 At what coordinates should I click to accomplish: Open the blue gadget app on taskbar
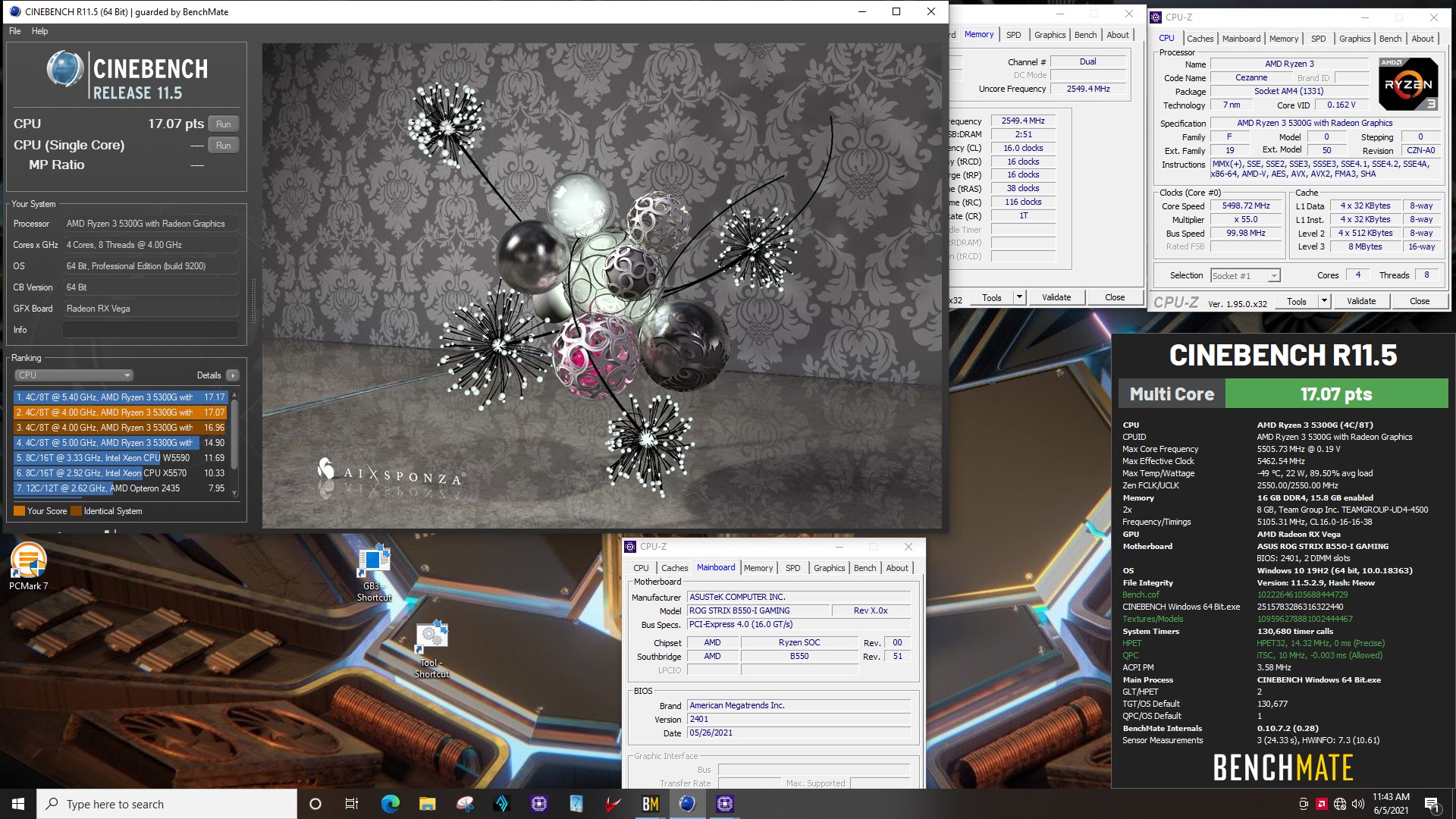[576, 804]
